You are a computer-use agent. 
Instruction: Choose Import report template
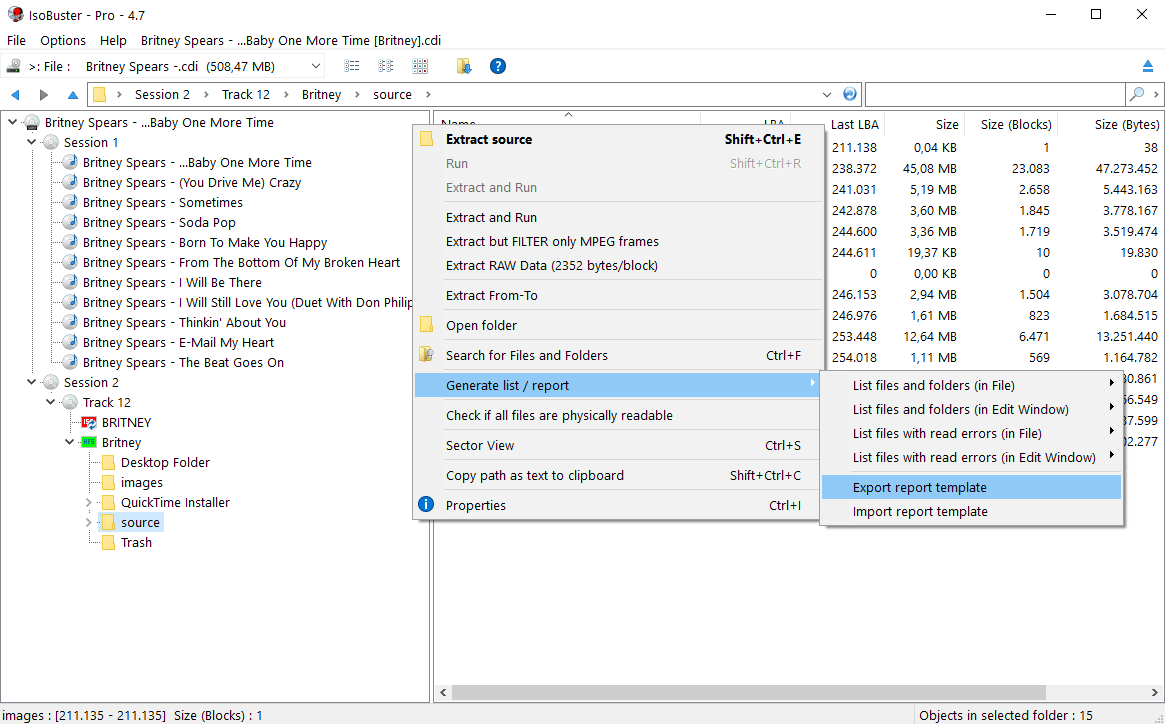[971, 511]
